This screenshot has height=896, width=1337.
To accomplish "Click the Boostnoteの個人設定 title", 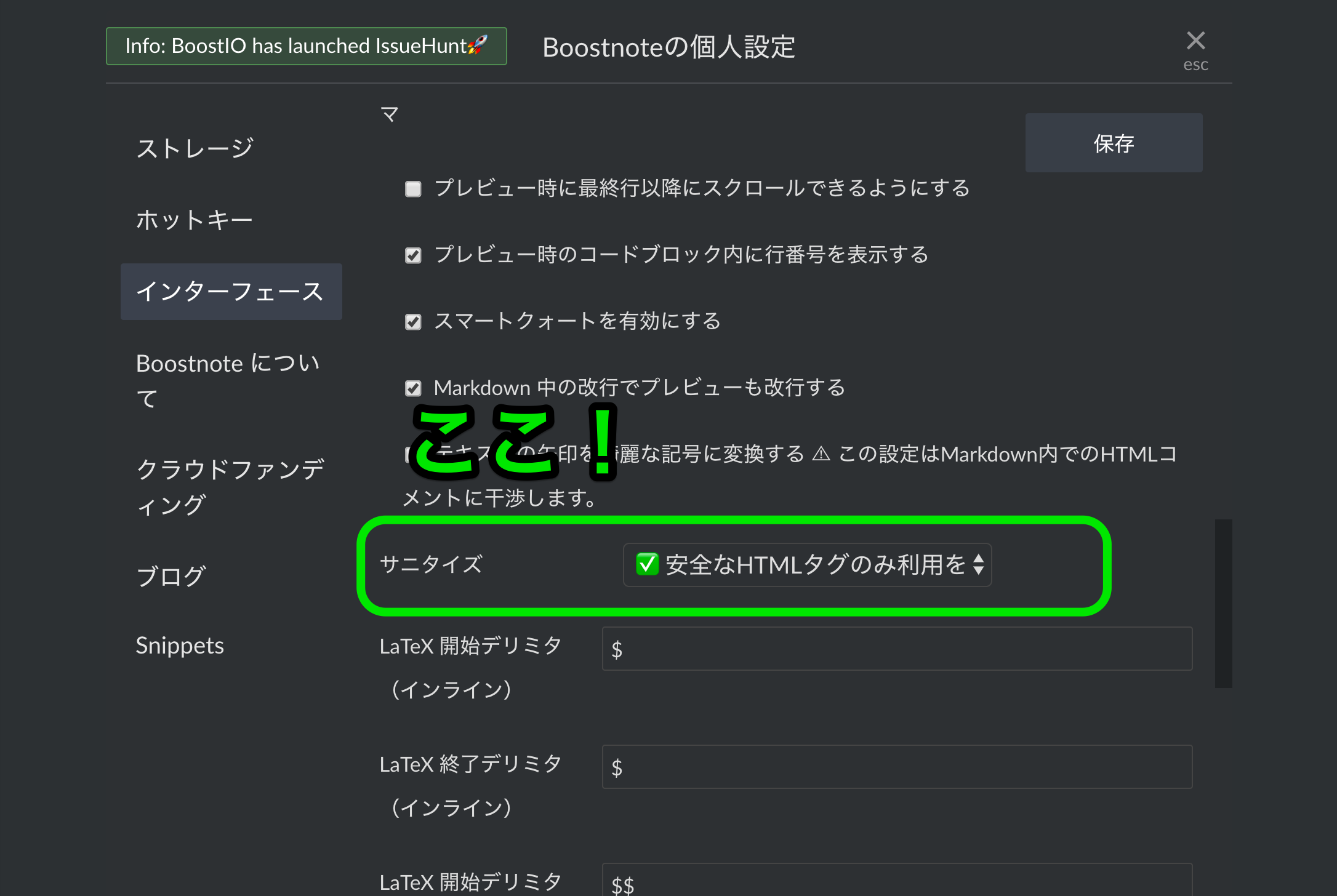I will click(668, 47).
